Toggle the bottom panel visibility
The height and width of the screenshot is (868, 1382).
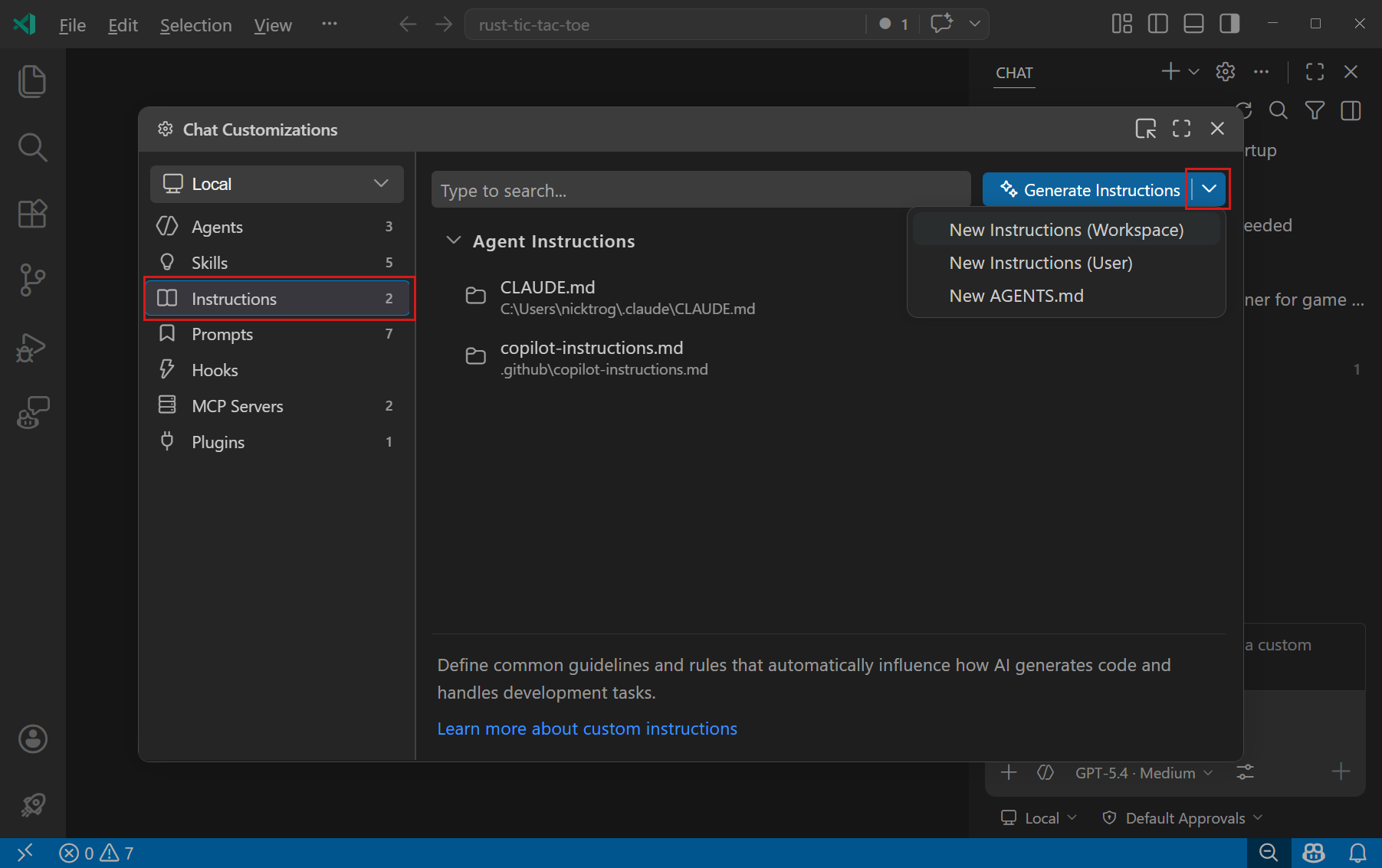click(1193, 23)
